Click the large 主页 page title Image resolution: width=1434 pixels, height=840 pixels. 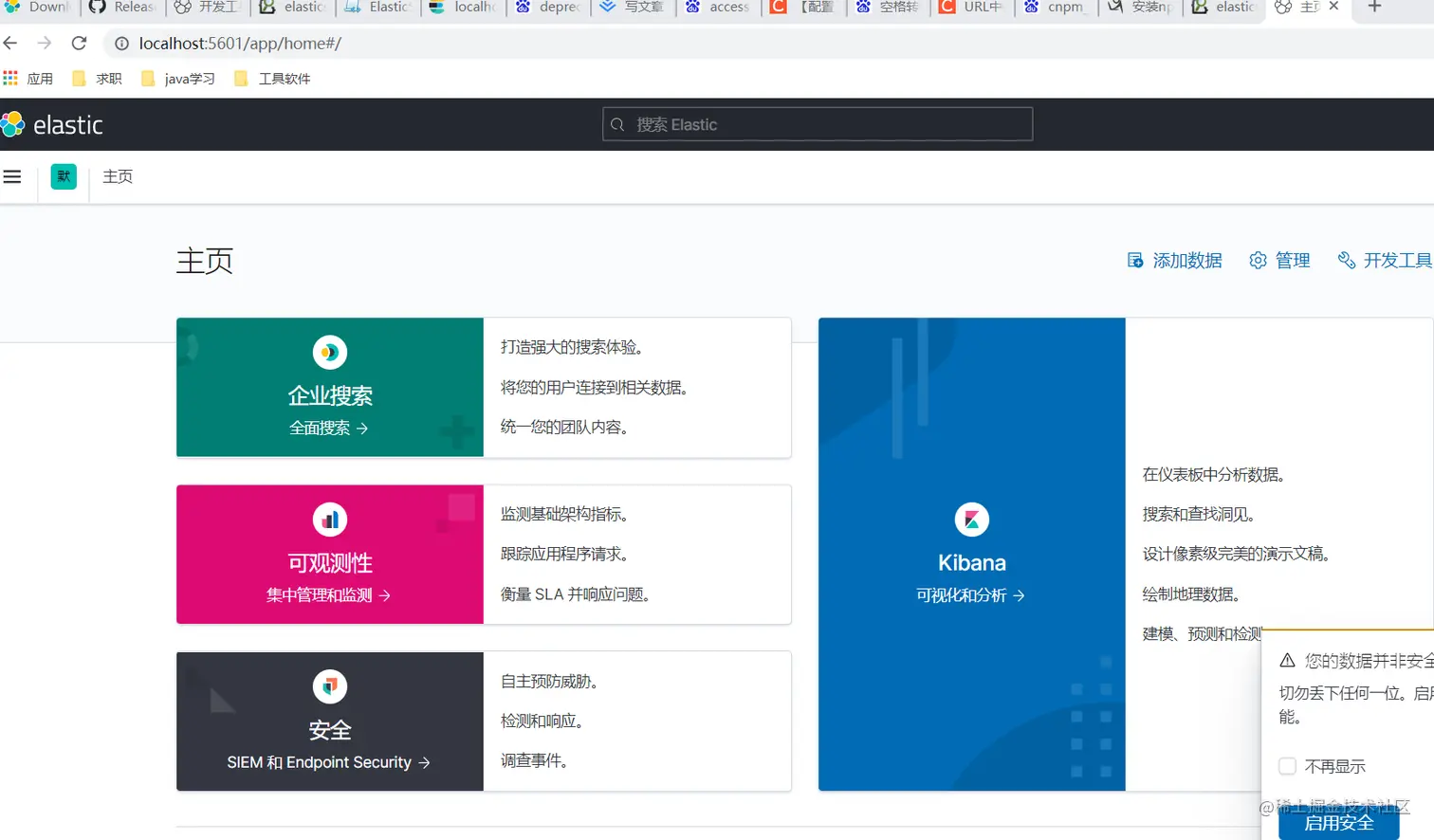tap(205, 261)
